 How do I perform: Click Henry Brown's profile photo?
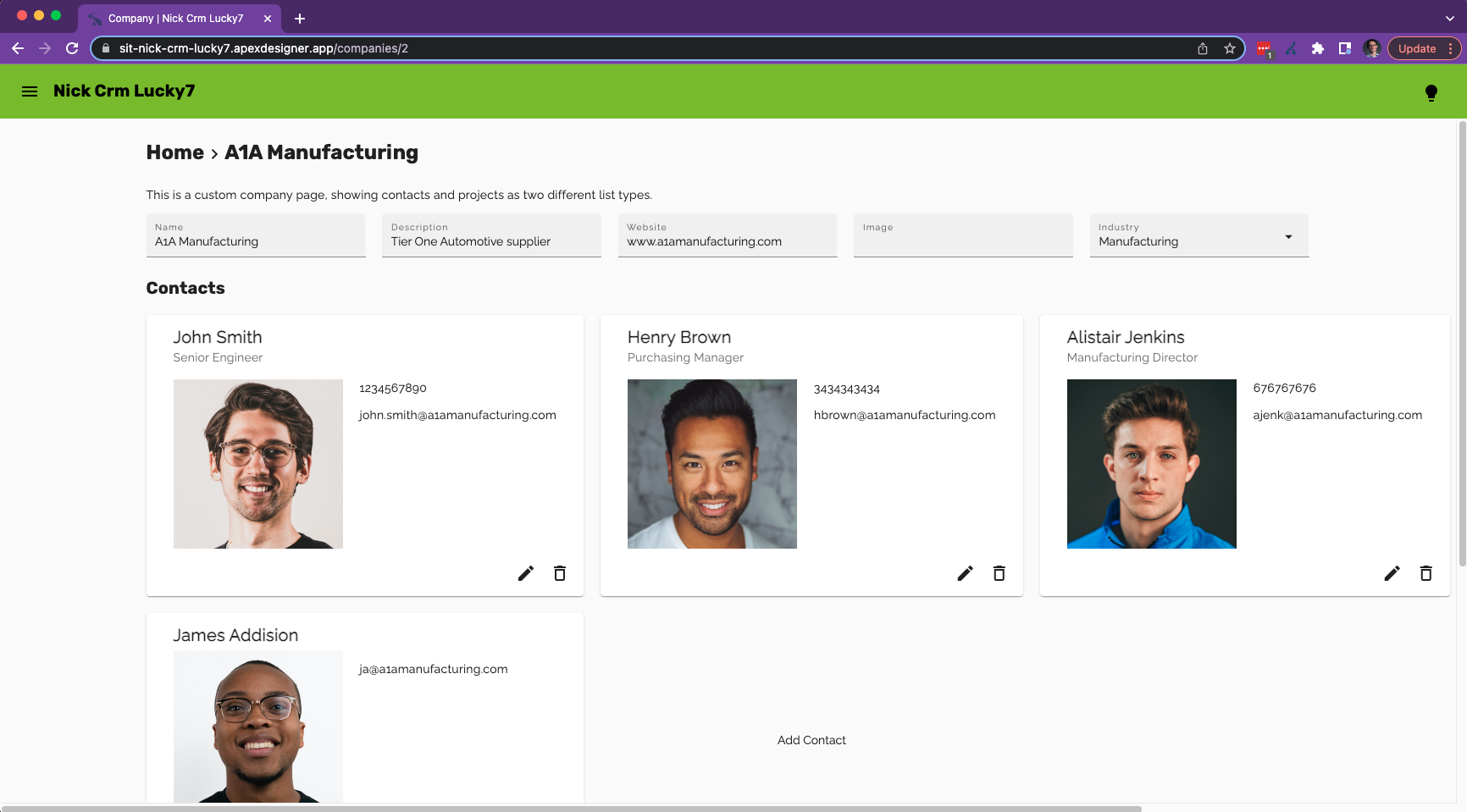712,464
